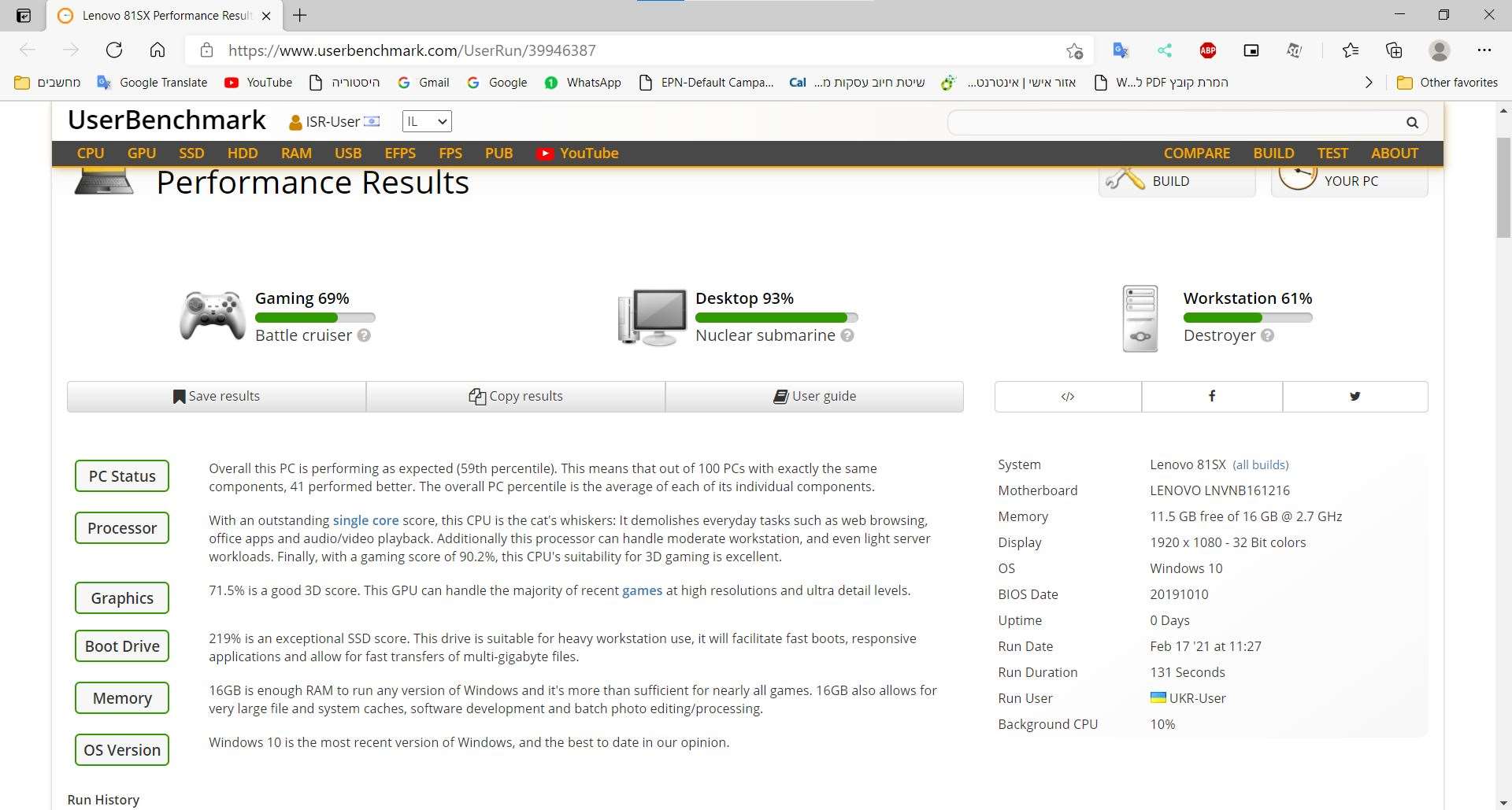This screenshot has height=810, width=1512.
Task: Expand the bookmarks overflow chevron
Action: pos(1369,82)
